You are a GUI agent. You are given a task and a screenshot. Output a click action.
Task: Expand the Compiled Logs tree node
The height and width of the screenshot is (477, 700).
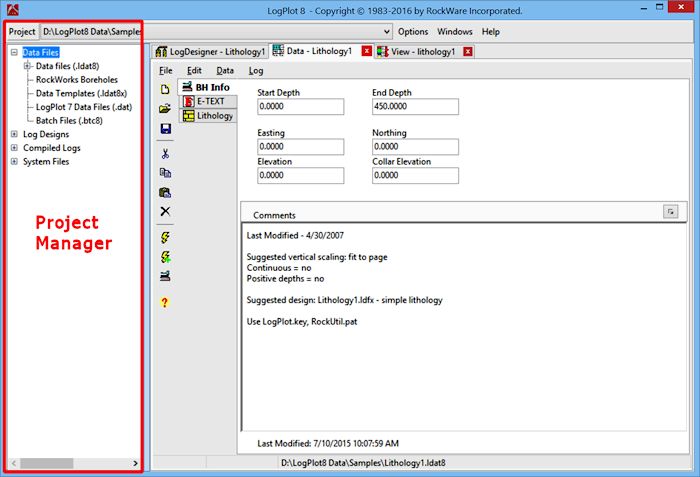click(x=14, y=148)
